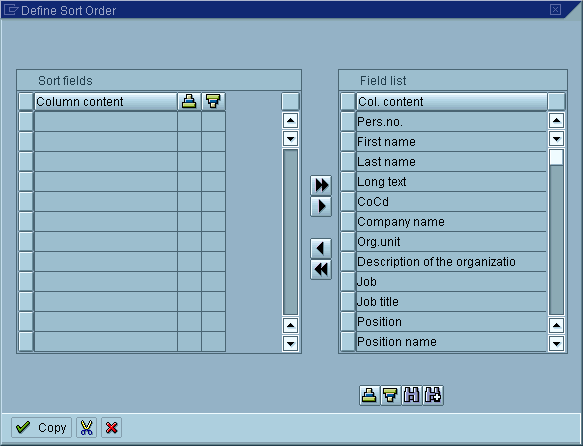Click the single right arrow to remove the sort field
Image resolution: width=583 pixels, height=446 pixels.
(321, 206)
